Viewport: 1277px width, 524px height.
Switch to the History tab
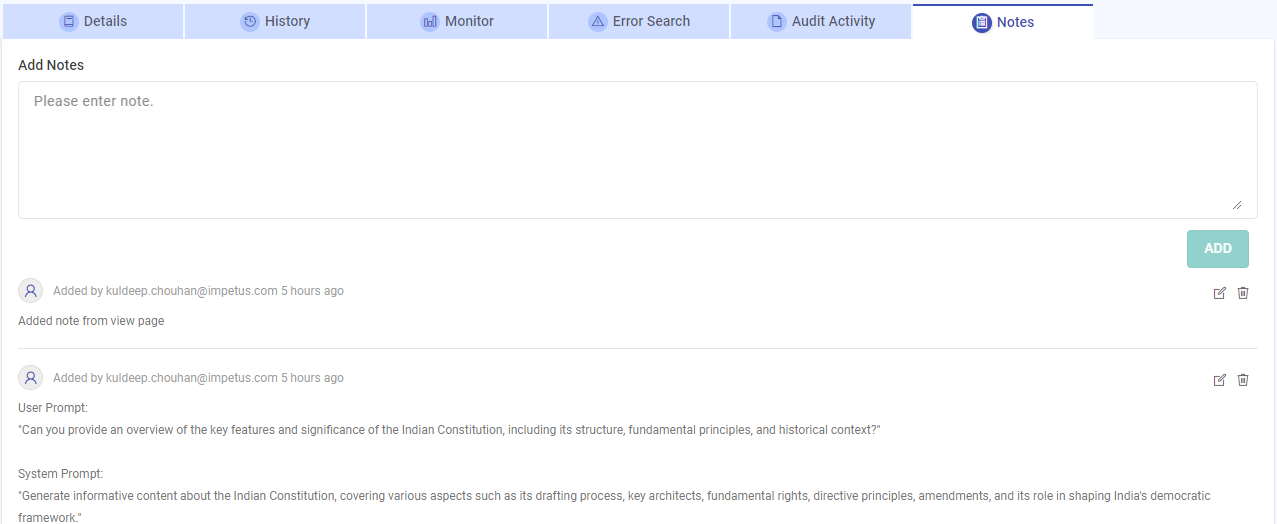coord(275,21)
